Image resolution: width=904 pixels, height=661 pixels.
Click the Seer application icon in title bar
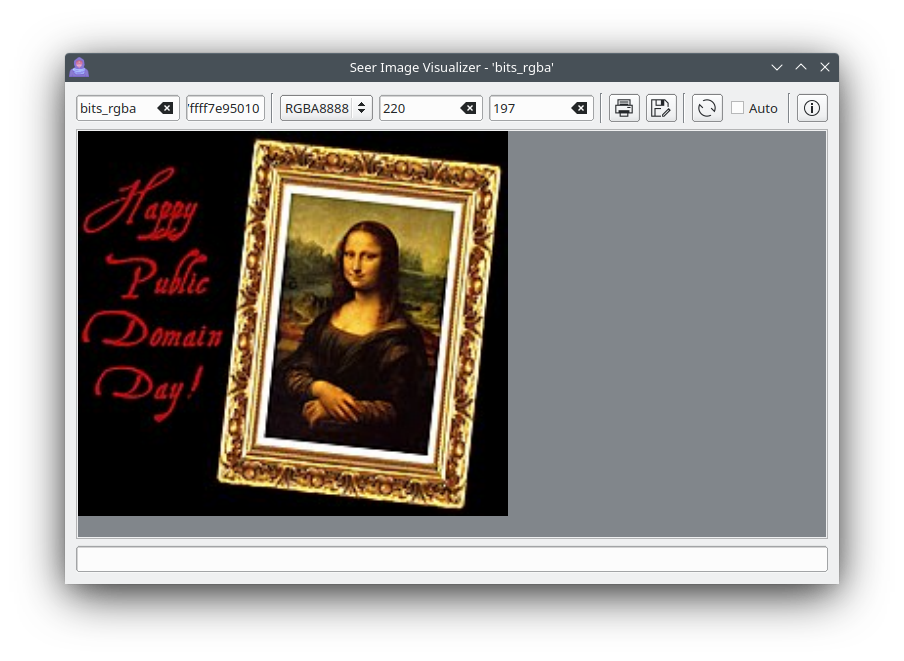coord(79,67)
